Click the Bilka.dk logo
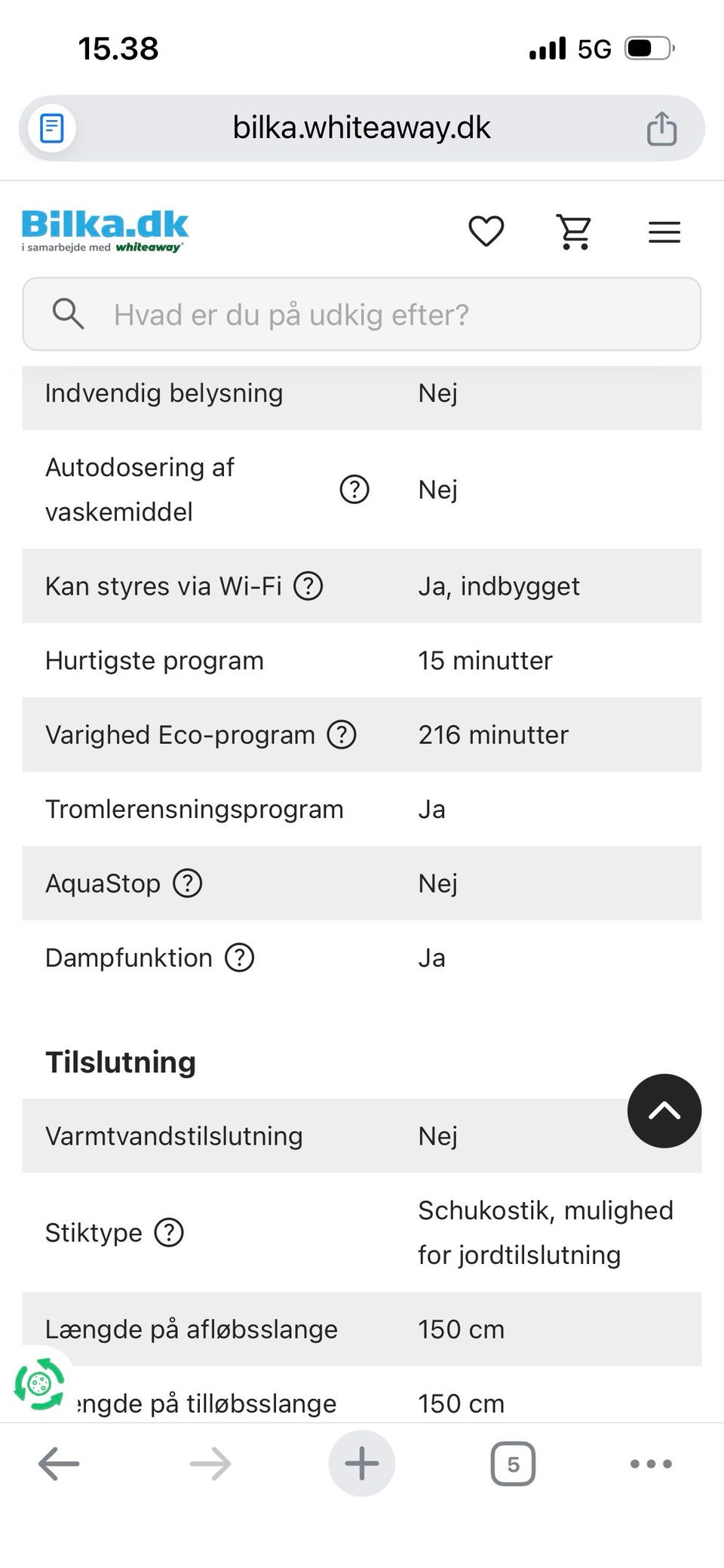Screen dimensions: 724x1568 click(105, 231)
